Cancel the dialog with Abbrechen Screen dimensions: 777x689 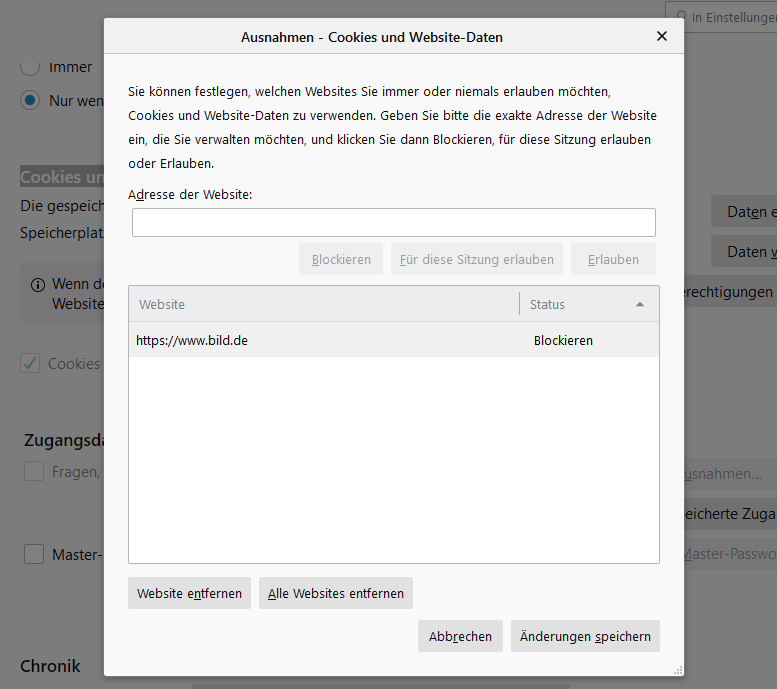[460, 636]
